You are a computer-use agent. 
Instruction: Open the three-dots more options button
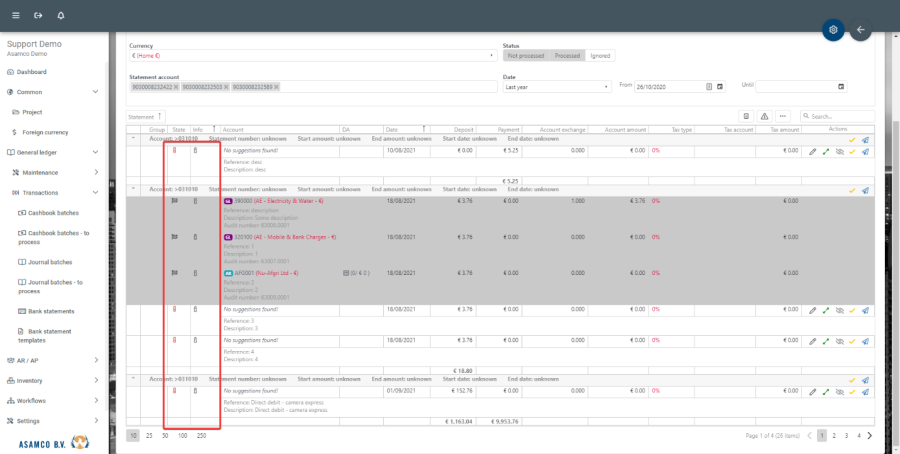(x=783, y=116)
